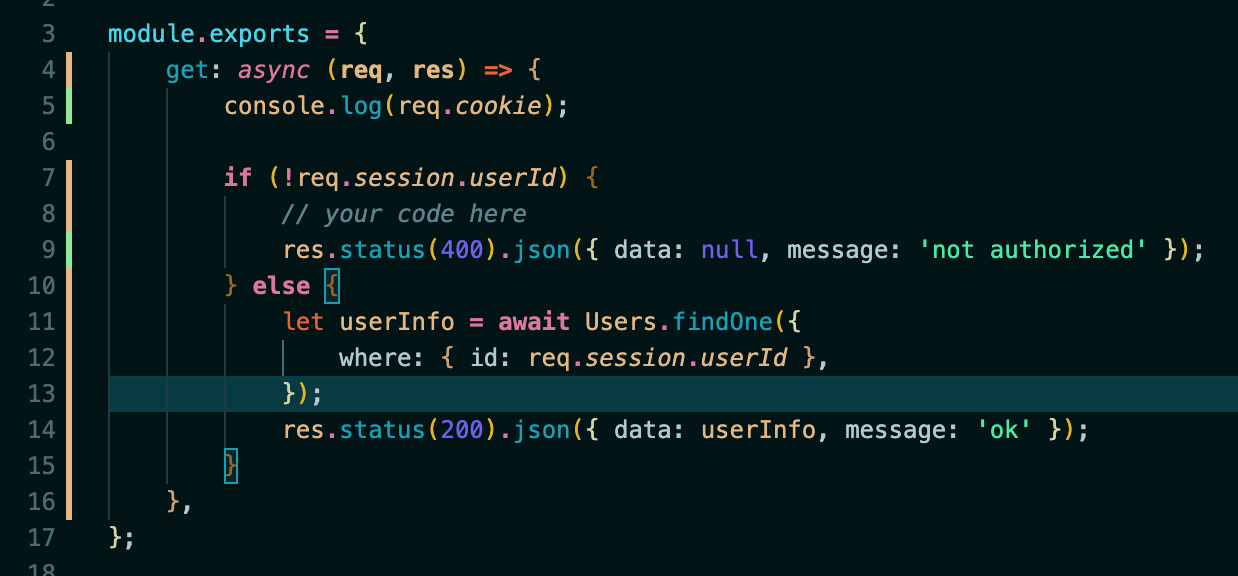Click line number 5 in the gutter
1238x576 pixels.
tap(49, 106)
